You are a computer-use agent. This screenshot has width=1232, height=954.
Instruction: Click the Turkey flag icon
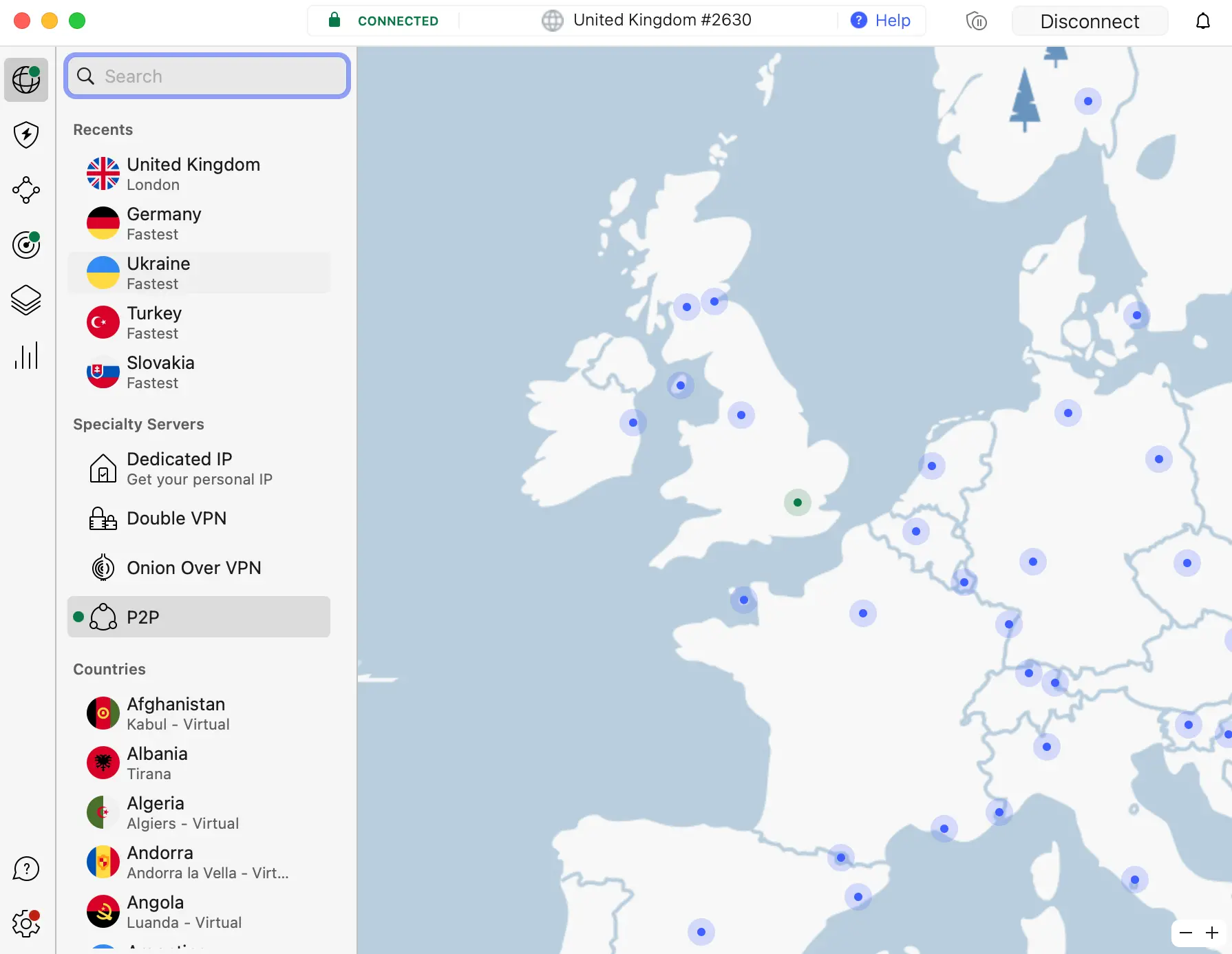pyautogui.click(x=103, y=322)
